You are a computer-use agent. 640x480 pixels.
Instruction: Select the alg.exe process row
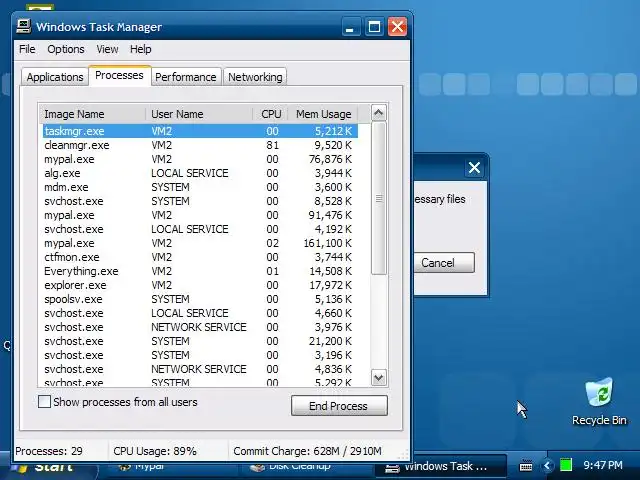pyautogui.click(x=200, y=173)
